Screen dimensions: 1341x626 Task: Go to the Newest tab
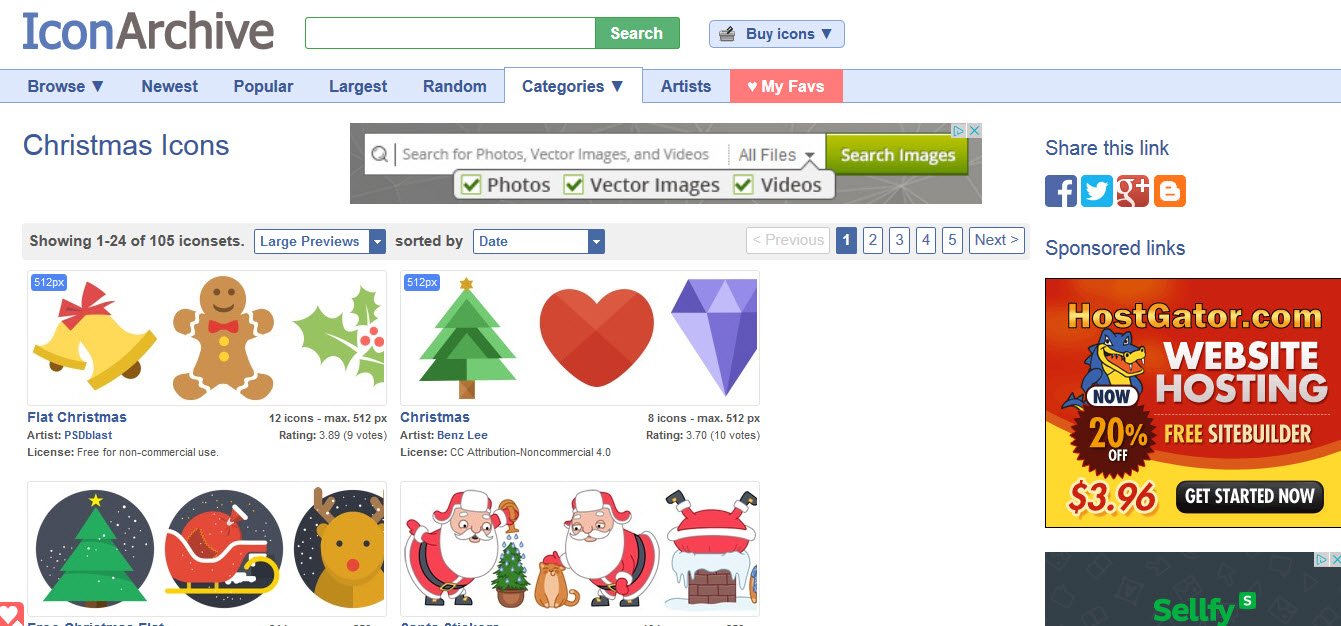(x=170, y=86)
